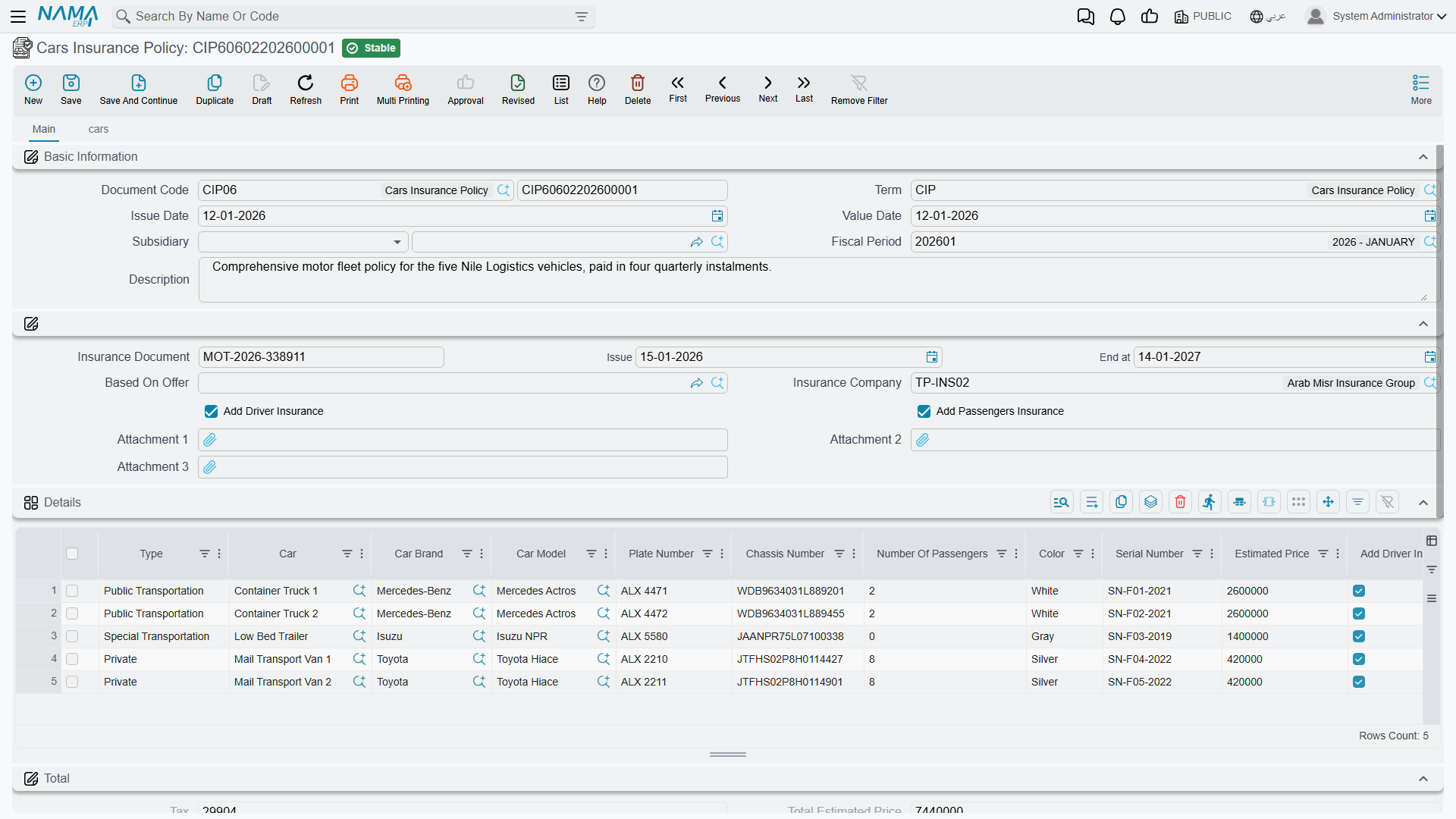
Task: Click the delete row icon in Details toolbar
Action: (1181, 502)
